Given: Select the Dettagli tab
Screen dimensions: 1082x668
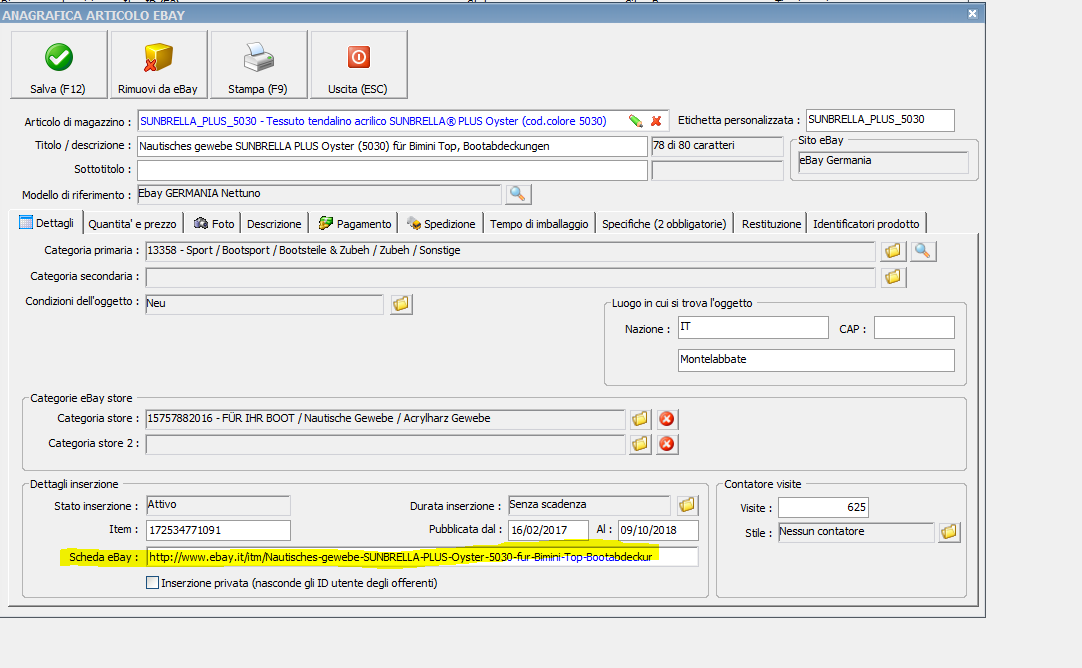Looking at the screenshot, I should pos(46,223).
